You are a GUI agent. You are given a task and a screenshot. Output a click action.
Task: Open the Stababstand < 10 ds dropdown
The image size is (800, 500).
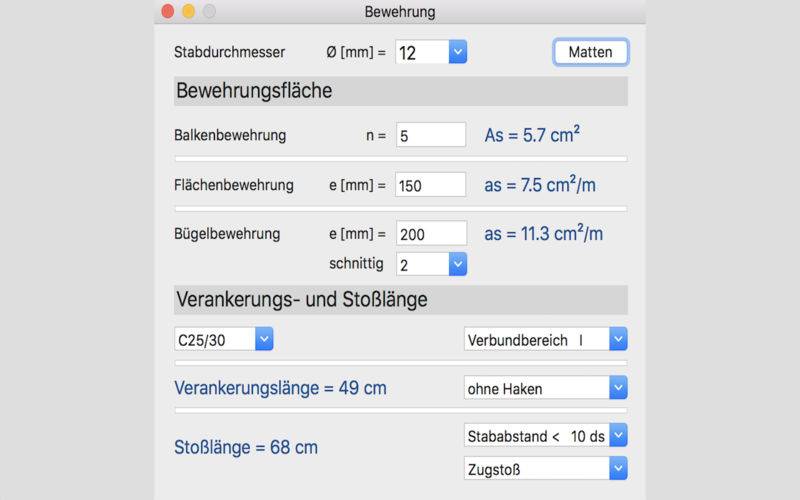point(618,435)
